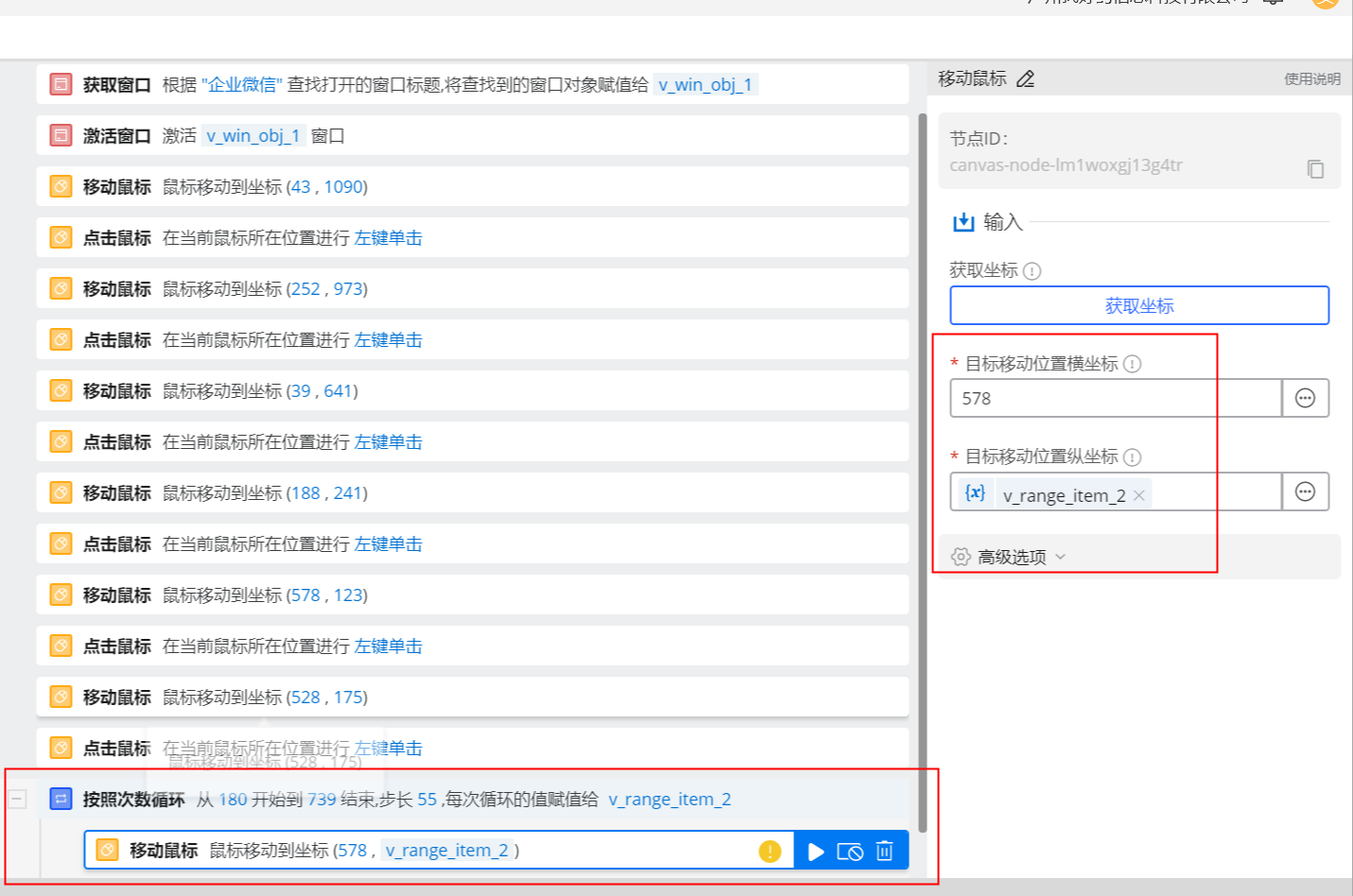Viewport: 1353px width, 896px height.
Task: Click the info icon next to 获取坐标 label
Action: coord(1032,271)
